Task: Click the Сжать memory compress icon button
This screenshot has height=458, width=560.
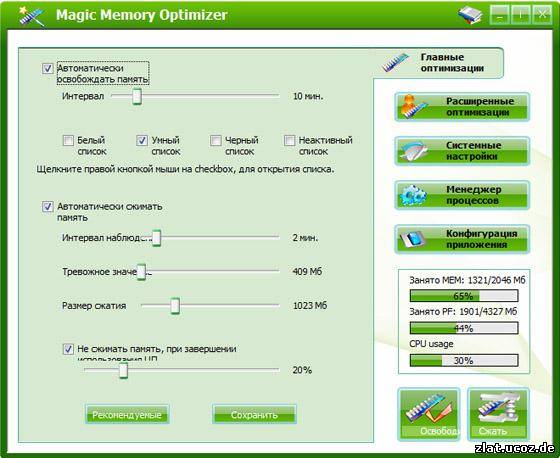Action: (498, 414)
